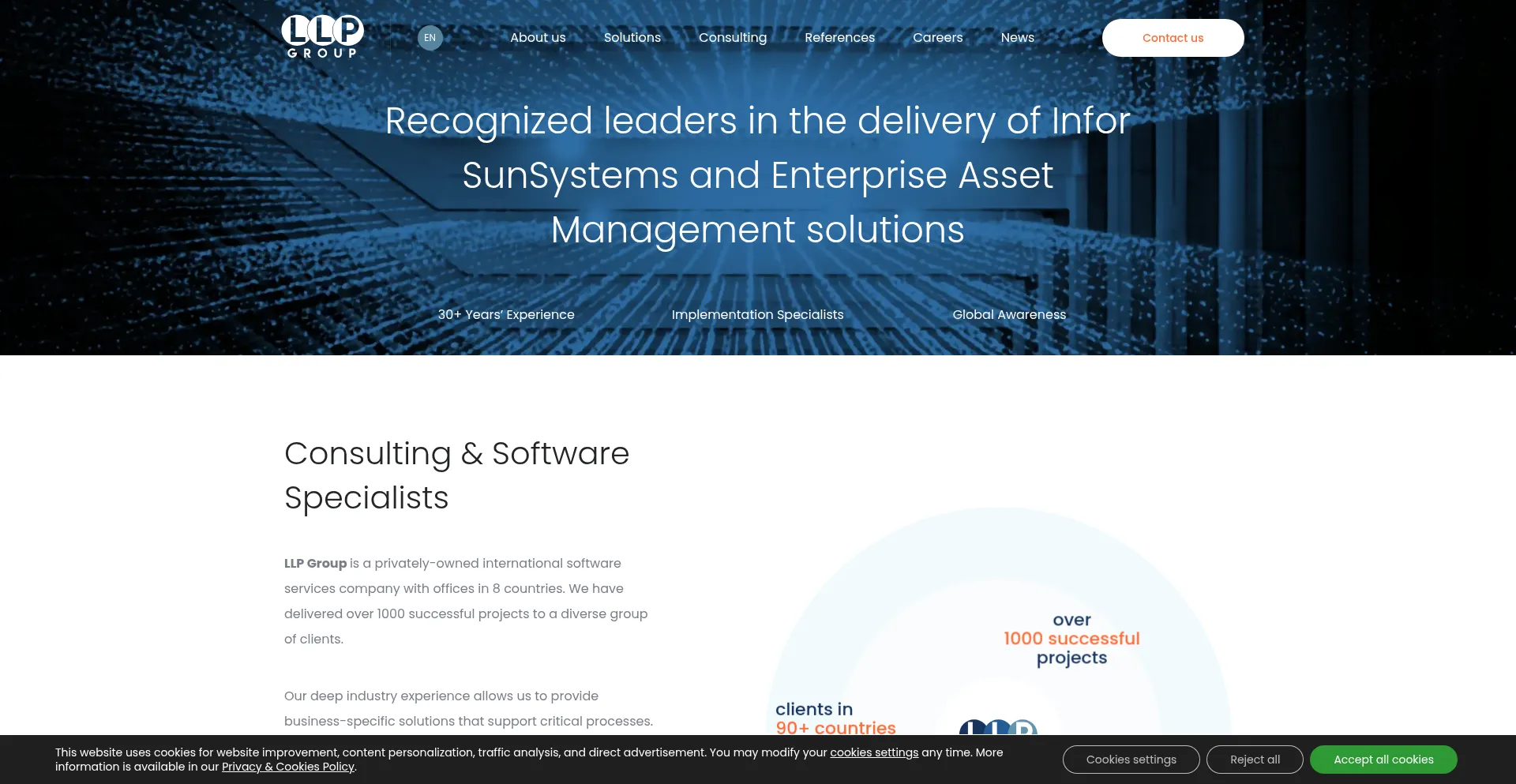Open the News section

tap(1017, 38)
